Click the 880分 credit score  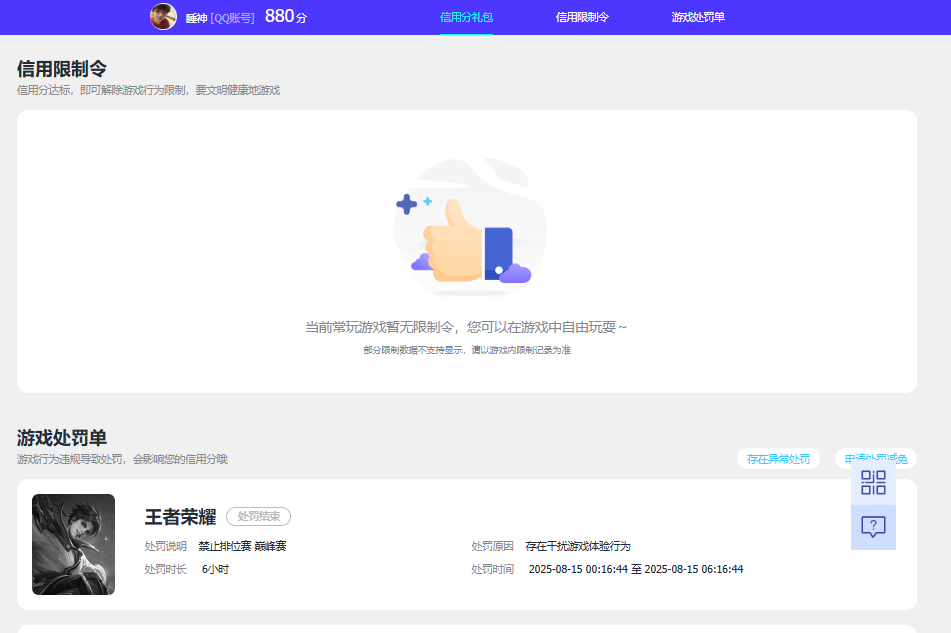(x=286, y=16)
